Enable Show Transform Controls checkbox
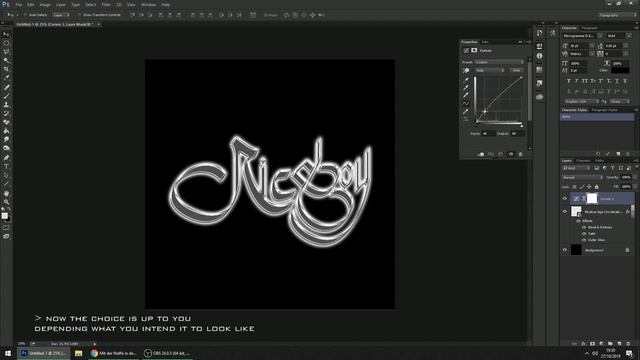The height and width of the screenshot is (360, 640). pos(80,15)
